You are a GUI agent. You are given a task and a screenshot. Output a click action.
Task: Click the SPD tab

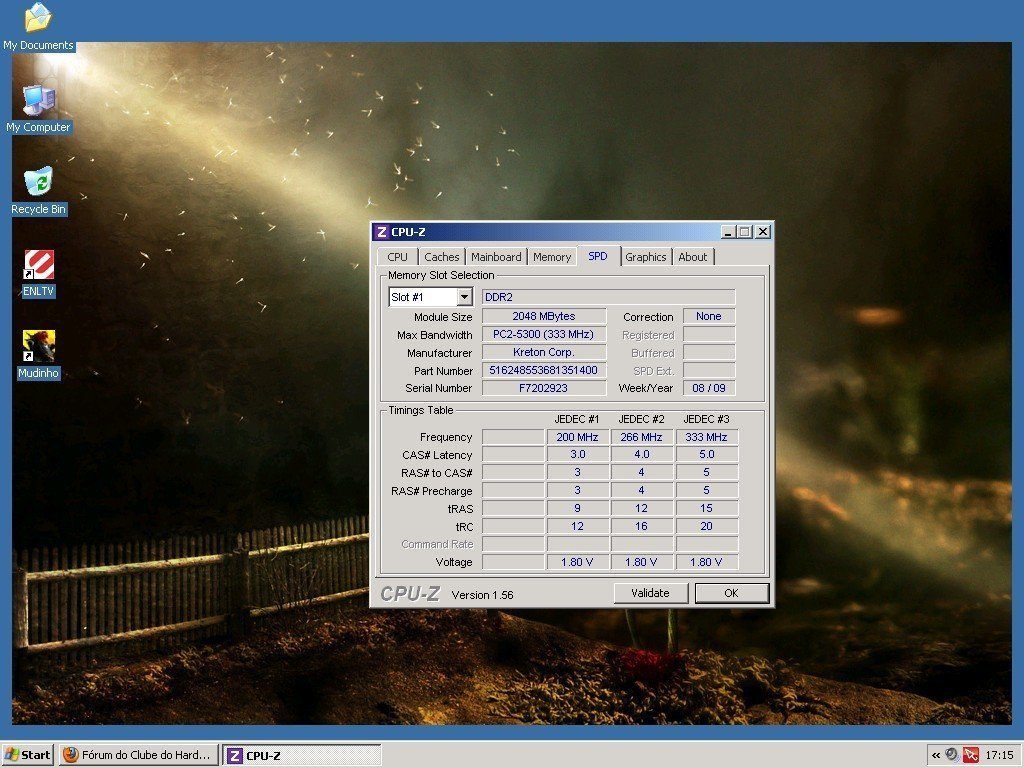[598, 256]
